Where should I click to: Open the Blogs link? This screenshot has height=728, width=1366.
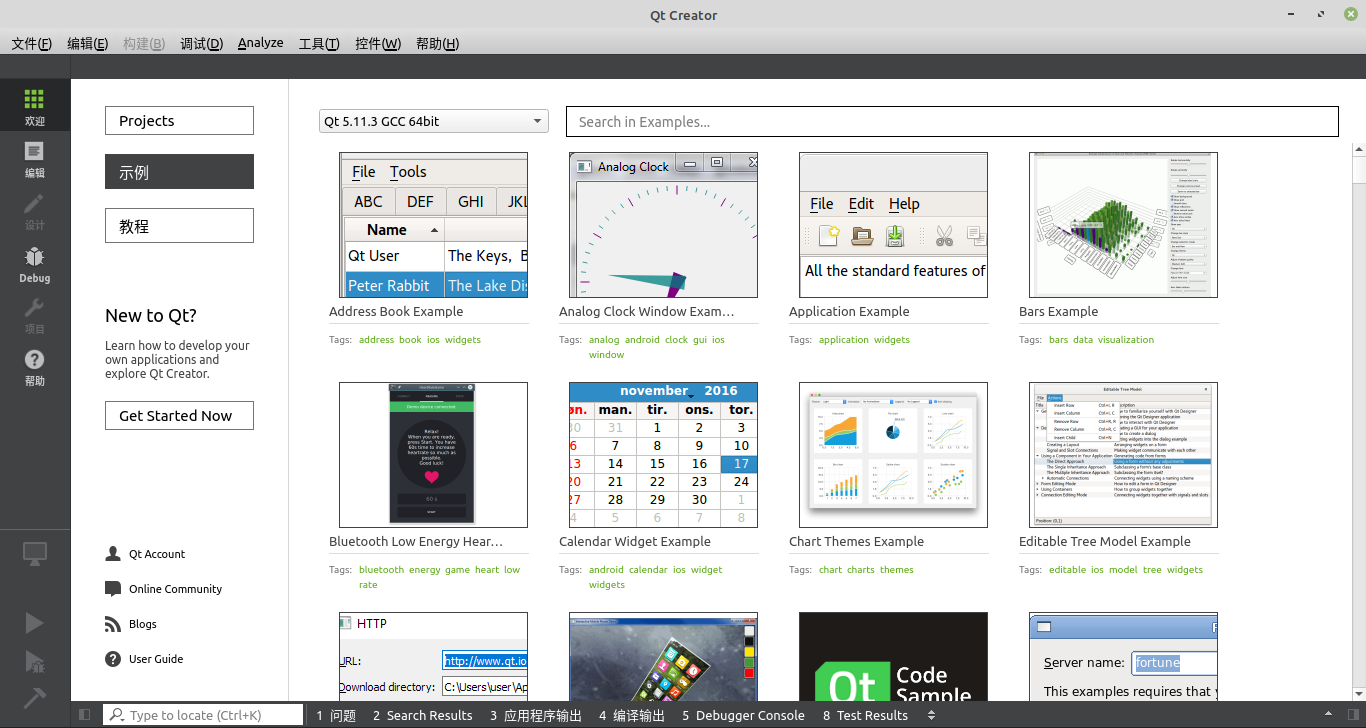coord(143,624)
